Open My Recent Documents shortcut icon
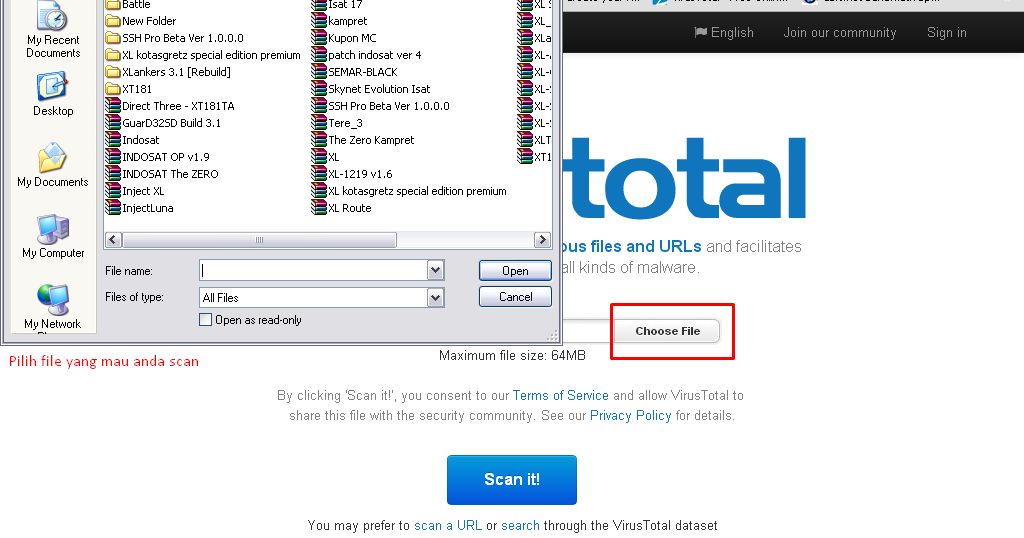This screenshot has width=1024, height=538. point(52,16)
